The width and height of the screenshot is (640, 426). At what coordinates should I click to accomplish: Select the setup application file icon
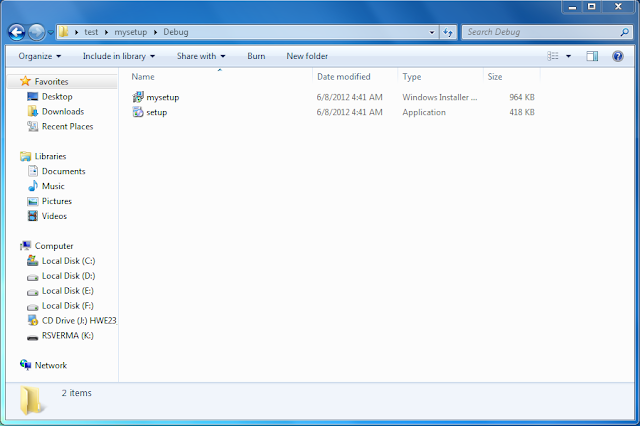pos(138,112)
